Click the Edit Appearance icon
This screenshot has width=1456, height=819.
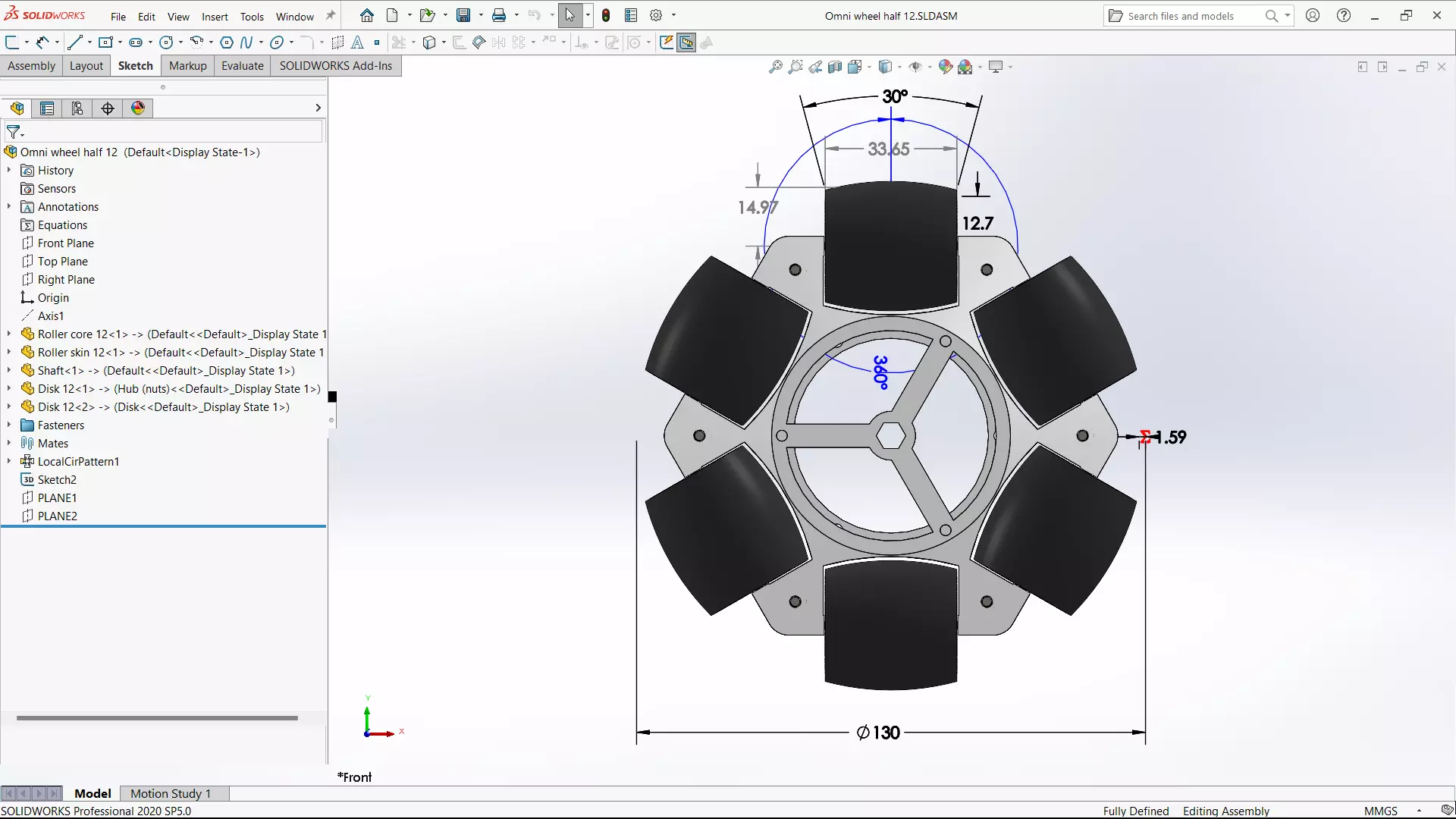click(x=945, y=67)
